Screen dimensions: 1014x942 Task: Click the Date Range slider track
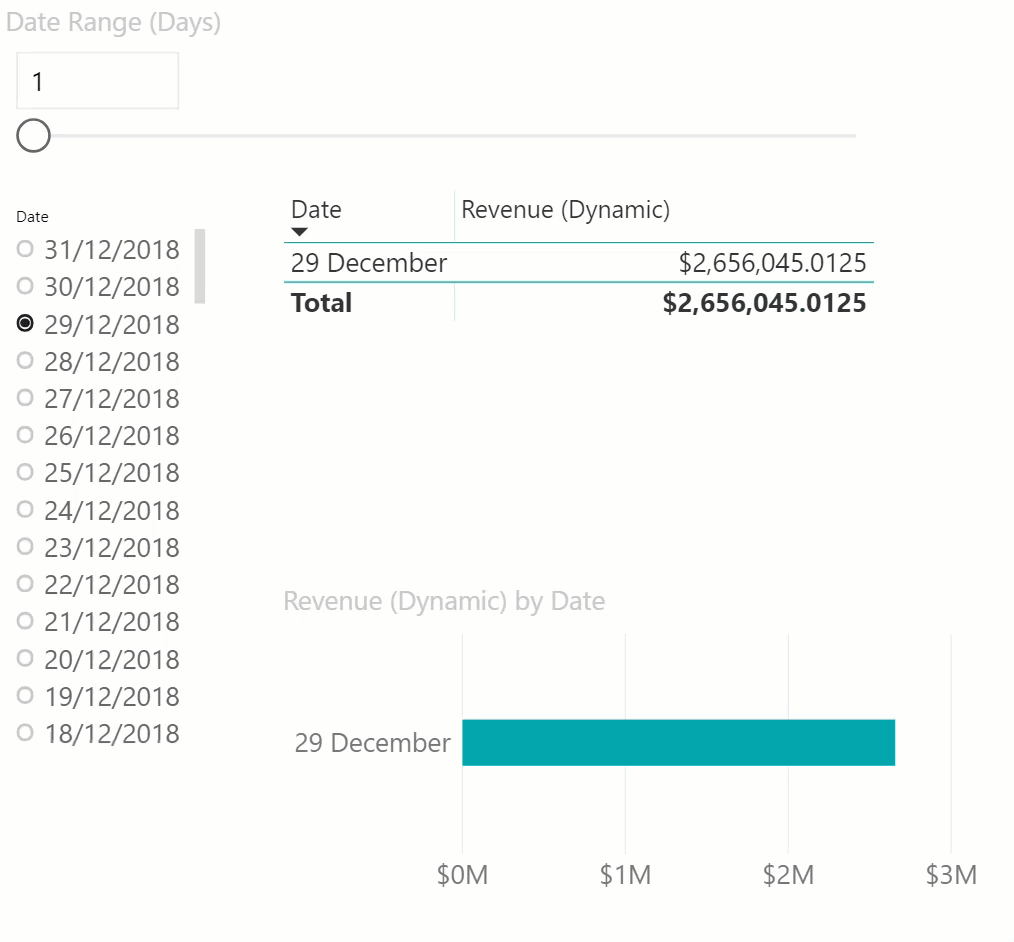(x=450, y=135)
